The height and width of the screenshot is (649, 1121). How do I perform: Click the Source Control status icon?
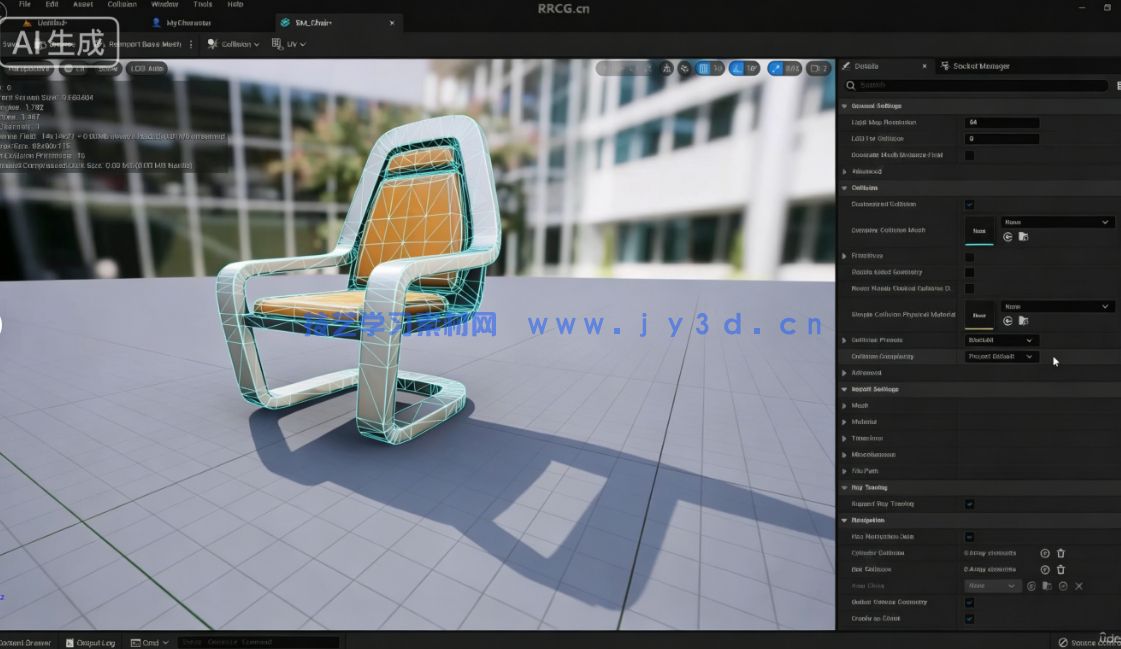click(1063, 642)
